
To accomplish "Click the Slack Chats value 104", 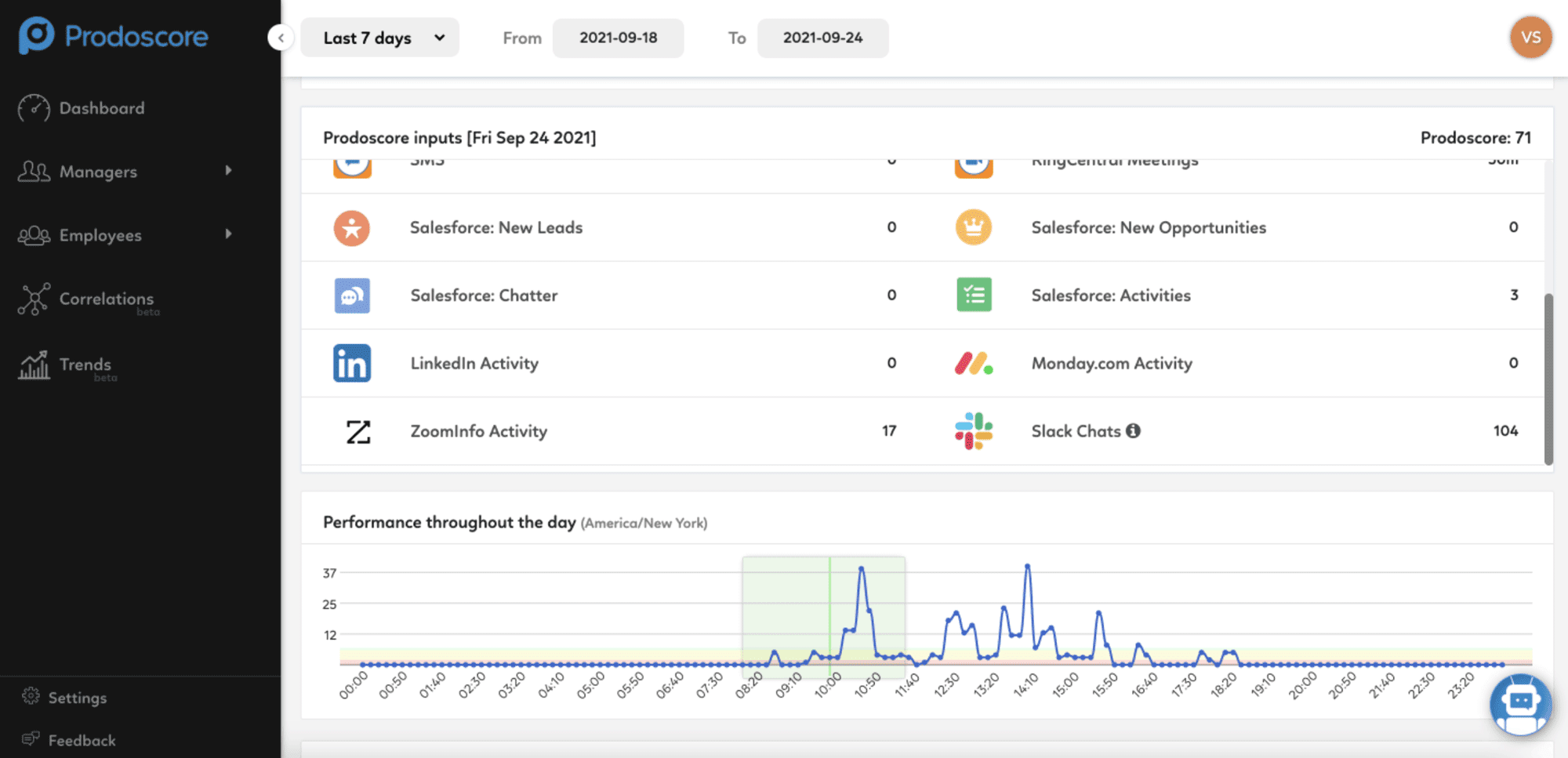I will (x=1505, y=430).
